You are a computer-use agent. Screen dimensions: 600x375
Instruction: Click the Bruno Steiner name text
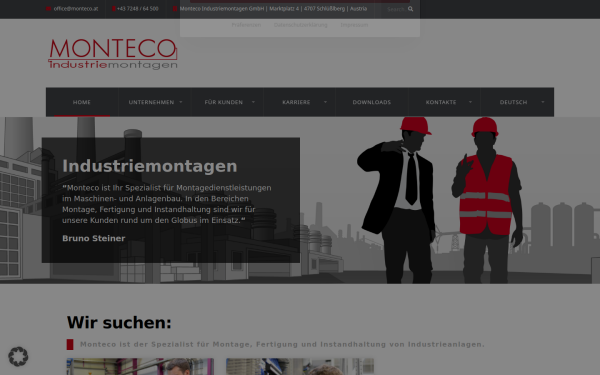pos(94,238)
